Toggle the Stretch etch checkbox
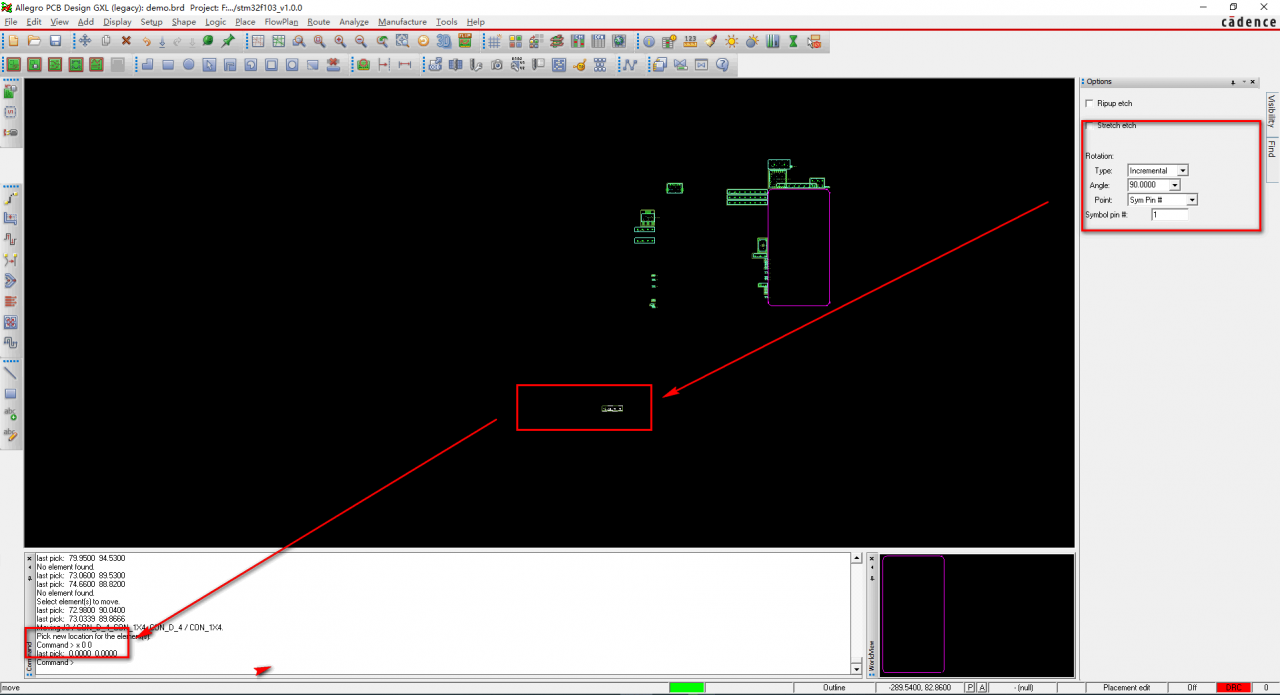This screenshot has width=1280, height=695. (1089, 125)
